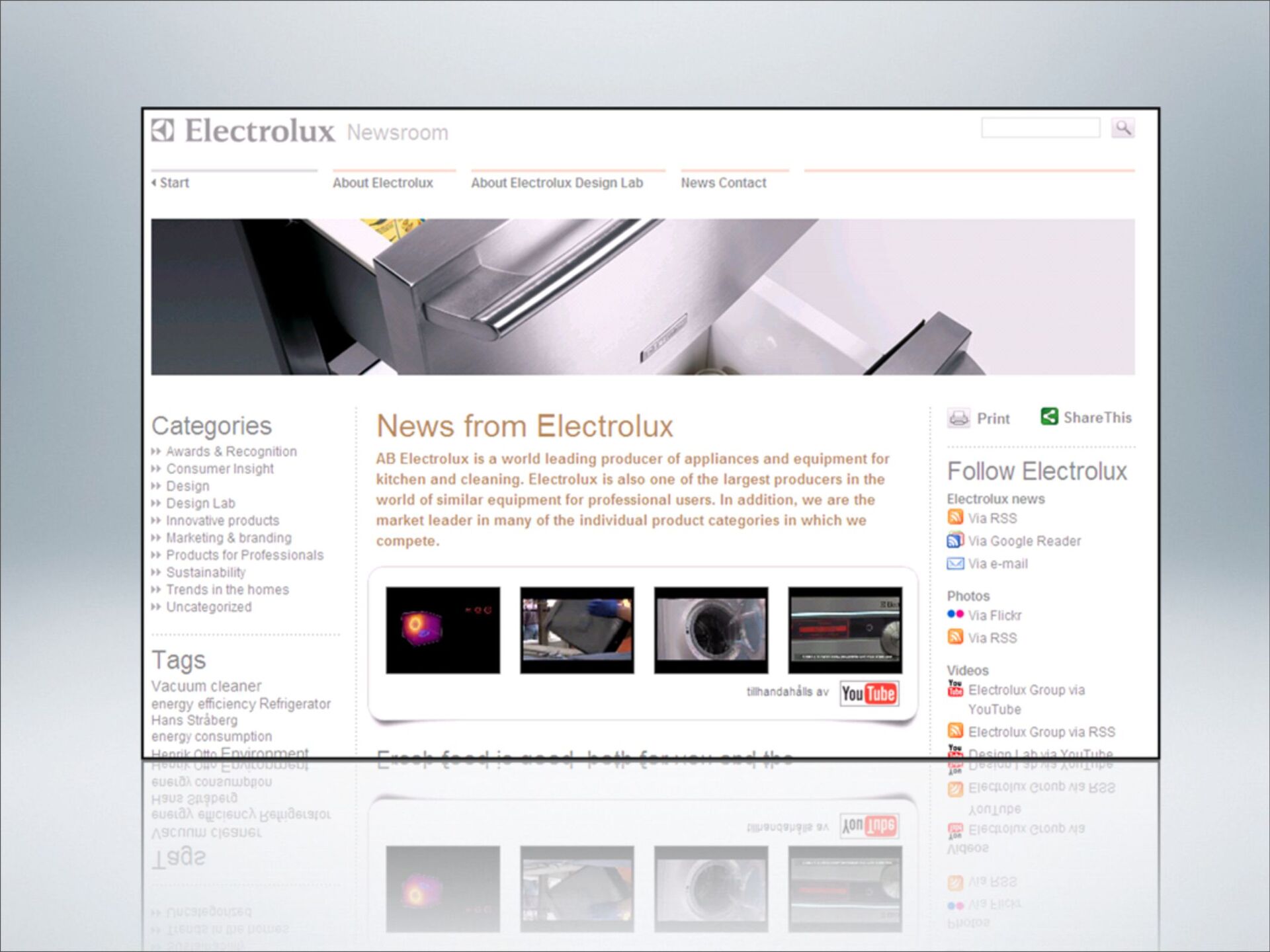Open Electrolux Group via RSS link
This screenshot has height=952, width=1270.
click(x=1042, y=732)
